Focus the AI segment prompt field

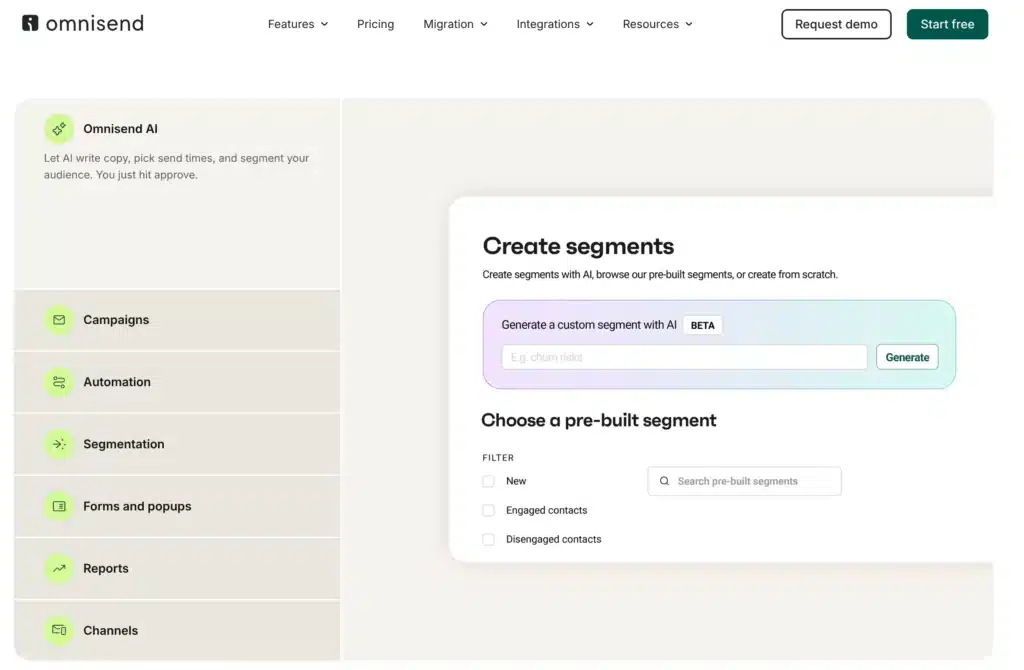684,357
